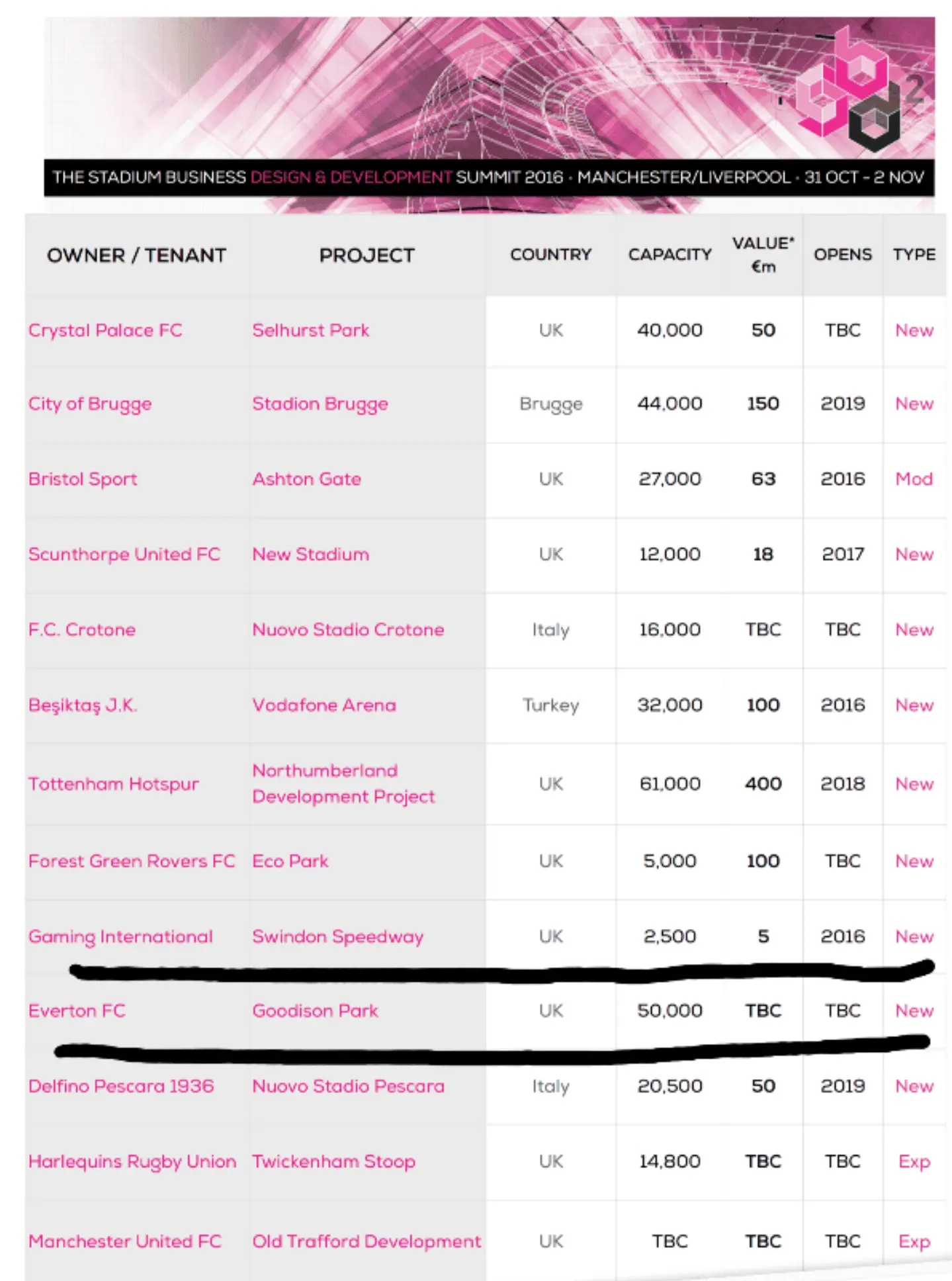952x1281 pixels.
Task: Open the Crystal Palace FC link
Action: [105, 330]
